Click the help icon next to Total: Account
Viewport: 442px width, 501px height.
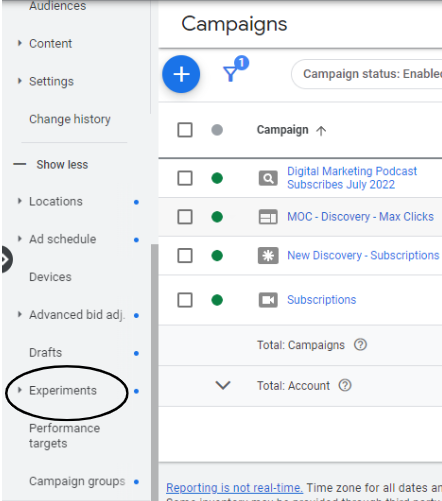(345, 385)
